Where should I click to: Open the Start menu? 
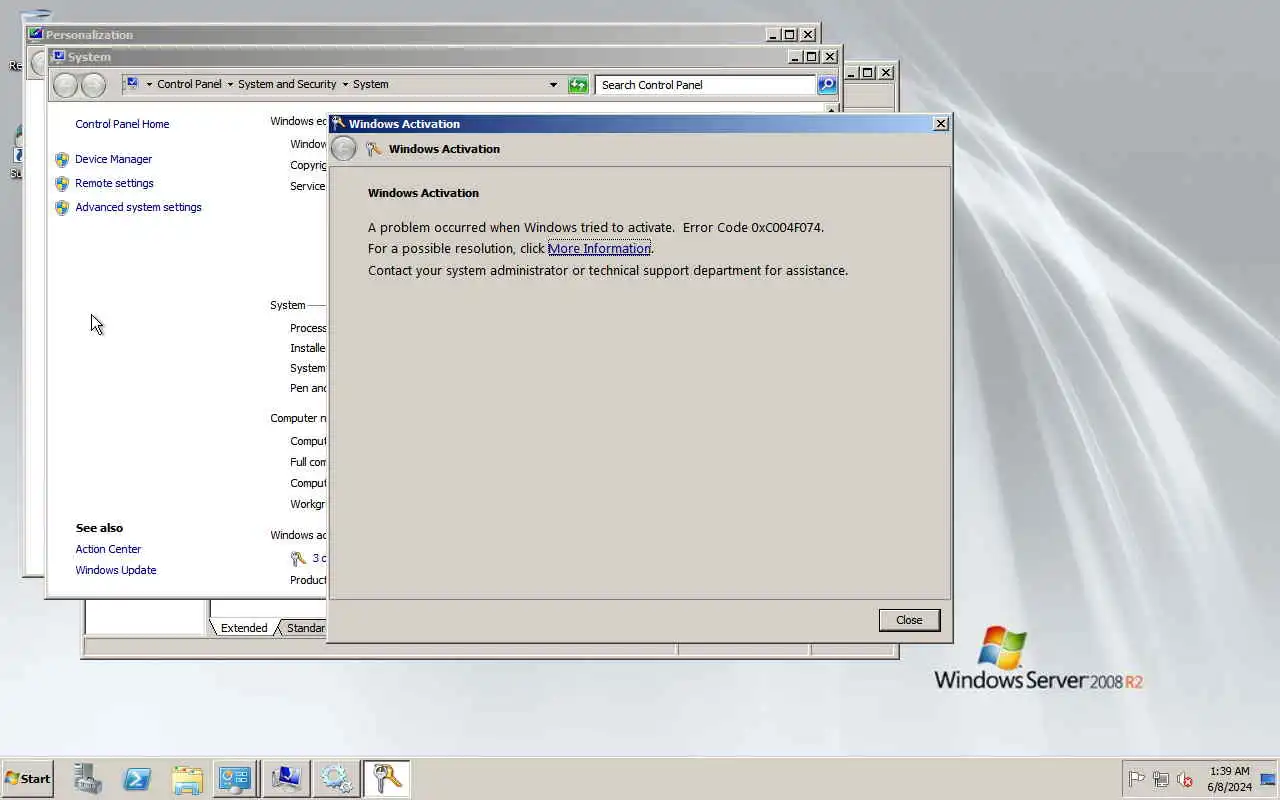(x=27, y=778)
